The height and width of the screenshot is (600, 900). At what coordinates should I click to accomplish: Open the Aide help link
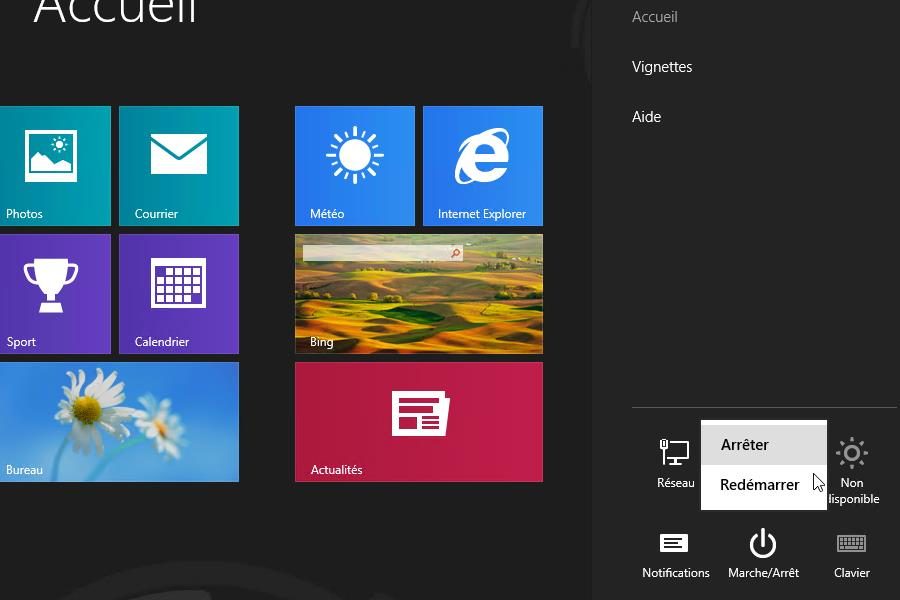[647, 117]
